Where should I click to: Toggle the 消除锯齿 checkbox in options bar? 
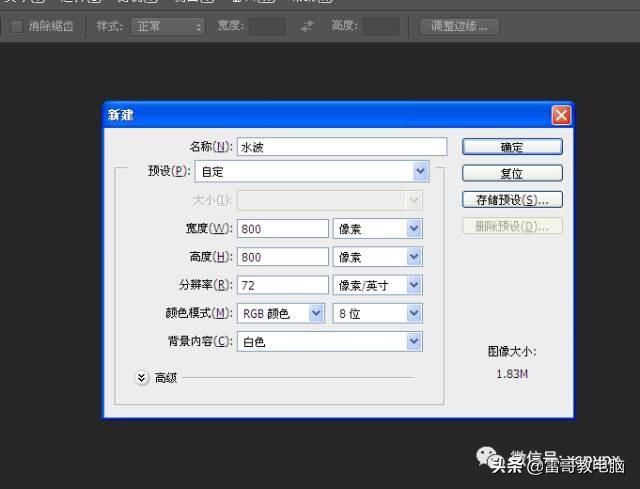(17, 27)
